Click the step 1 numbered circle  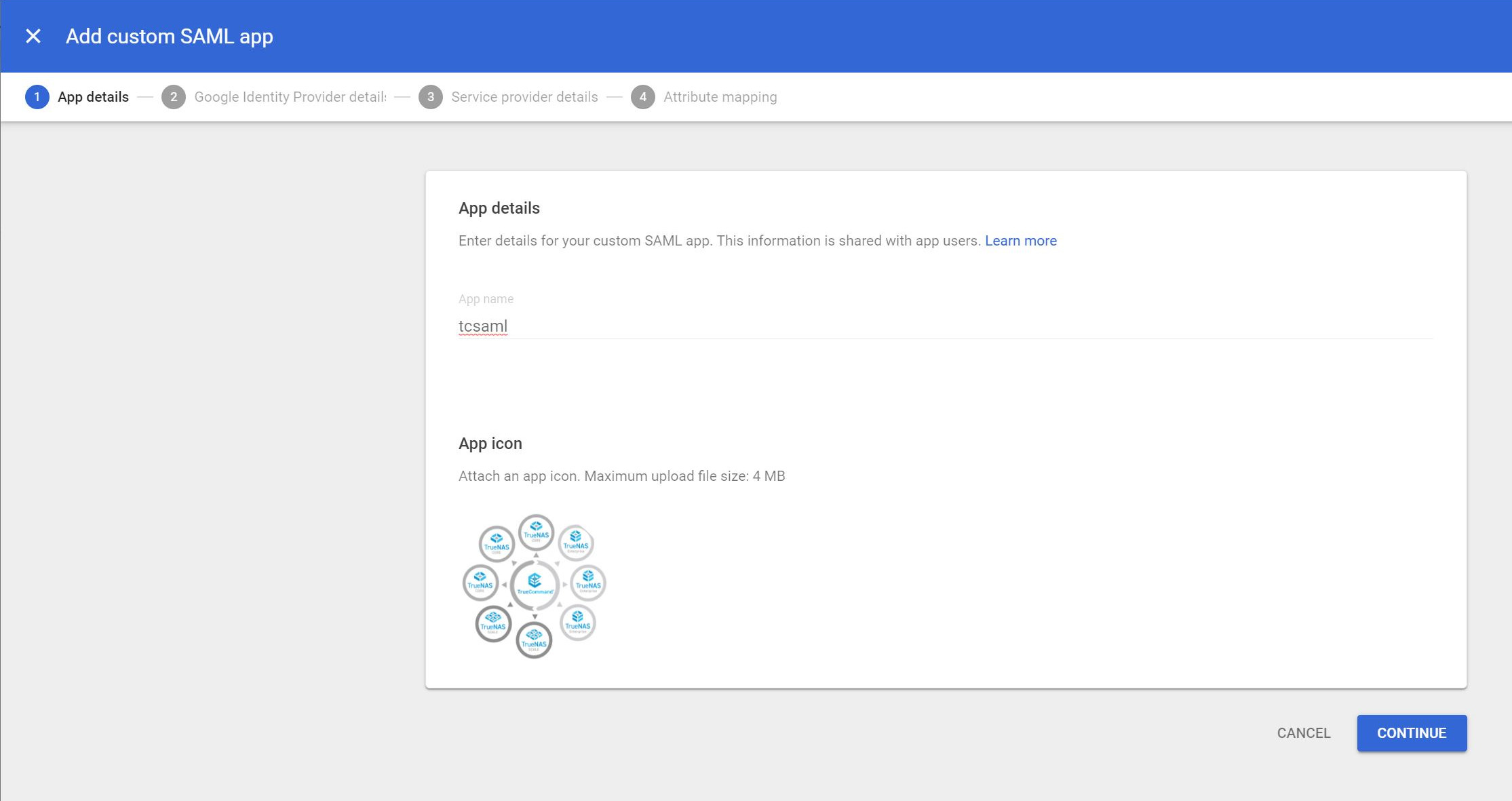click(x=37, y=96)
